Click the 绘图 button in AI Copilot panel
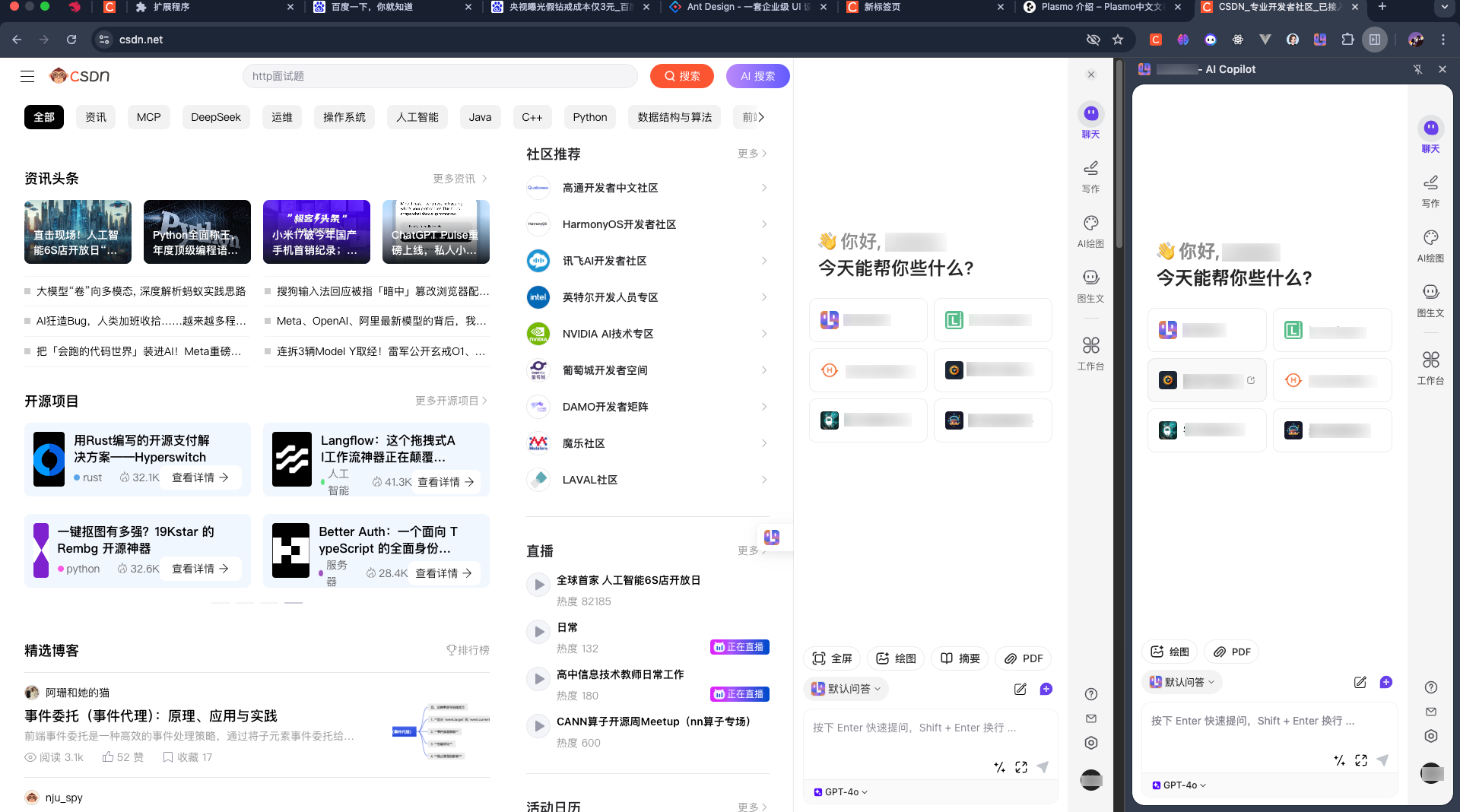 [x=1170, y=652]
